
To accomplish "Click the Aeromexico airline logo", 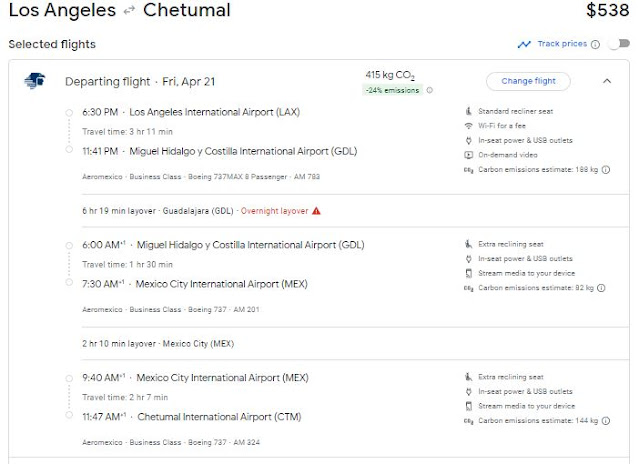I will 34,81.
